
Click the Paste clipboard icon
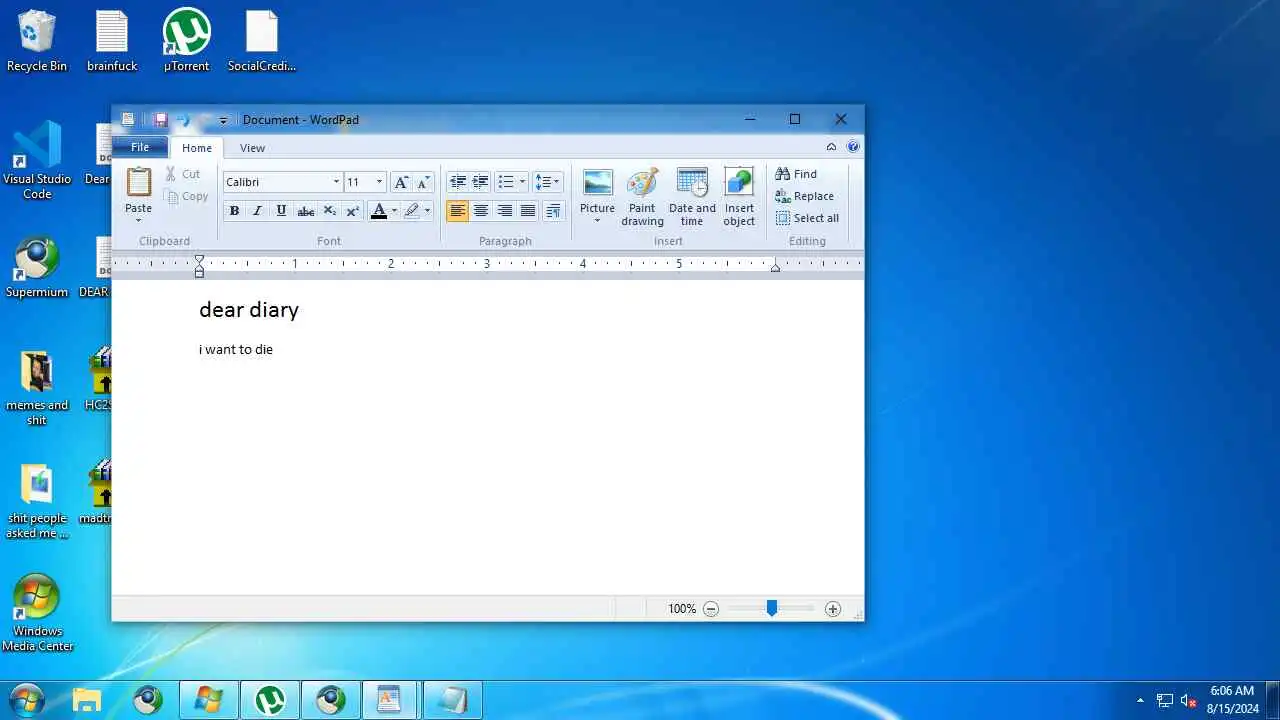pyautogui.click(x=138, y=183)
